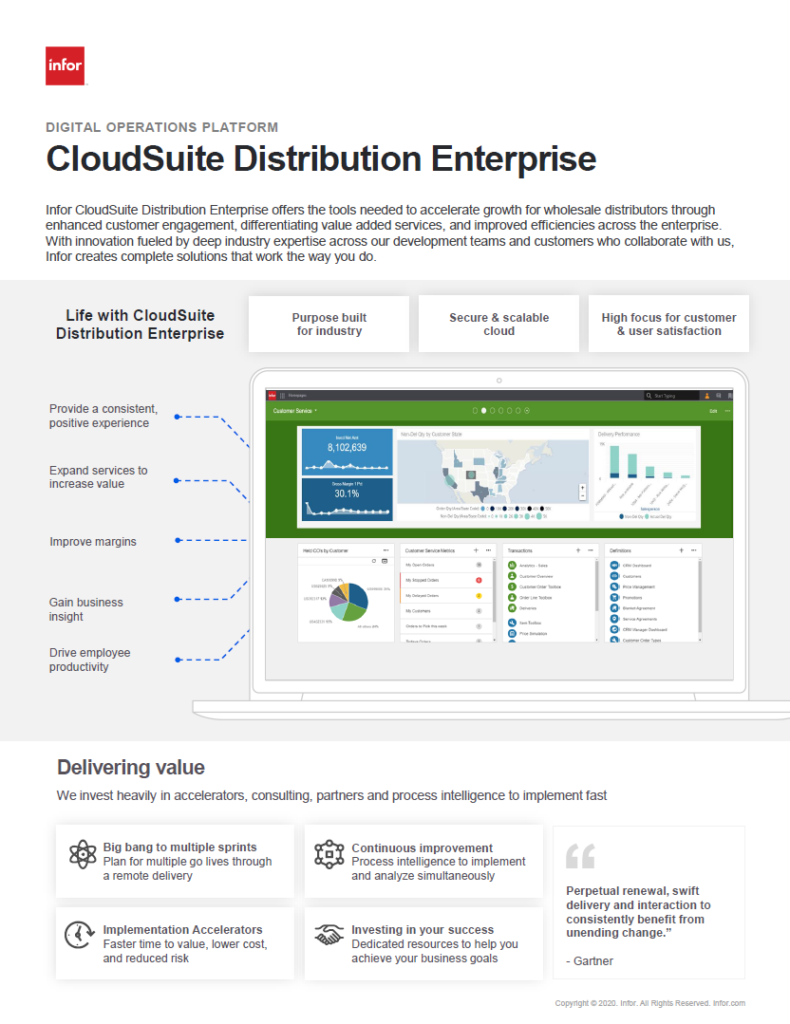Click plus on Customer Service Metrics widget
This screenshot has height=1024, width=790.
click(x=476, y=551)
